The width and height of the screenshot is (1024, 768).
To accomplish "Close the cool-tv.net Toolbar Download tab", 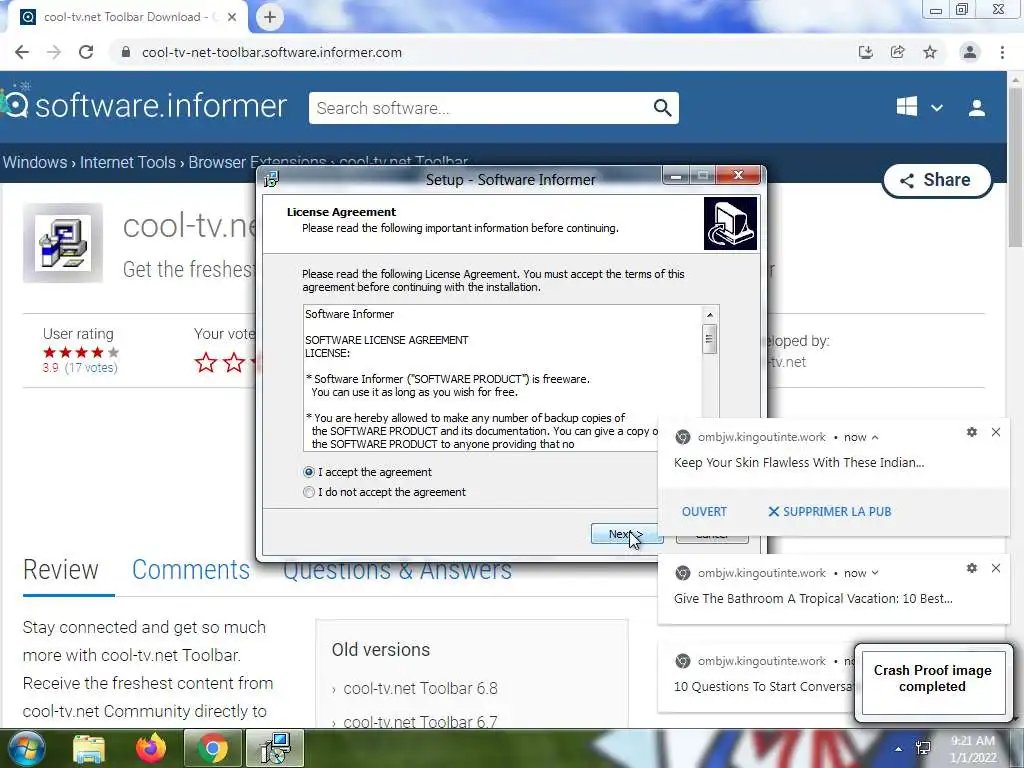I will tap(232, 17).
